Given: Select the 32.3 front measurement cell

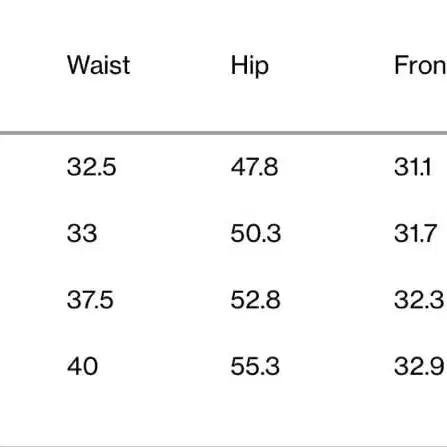Looking at the screenshot, I should pyautogui.click(x=419, y=300).
